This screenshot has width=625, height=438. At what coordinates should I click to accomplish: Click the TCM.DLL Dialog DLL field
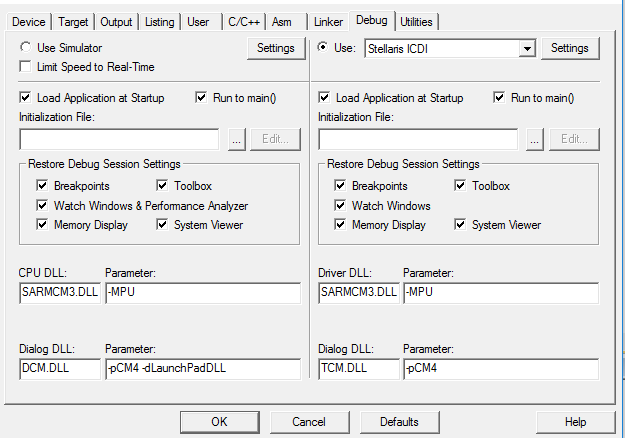tap(358, 369)
